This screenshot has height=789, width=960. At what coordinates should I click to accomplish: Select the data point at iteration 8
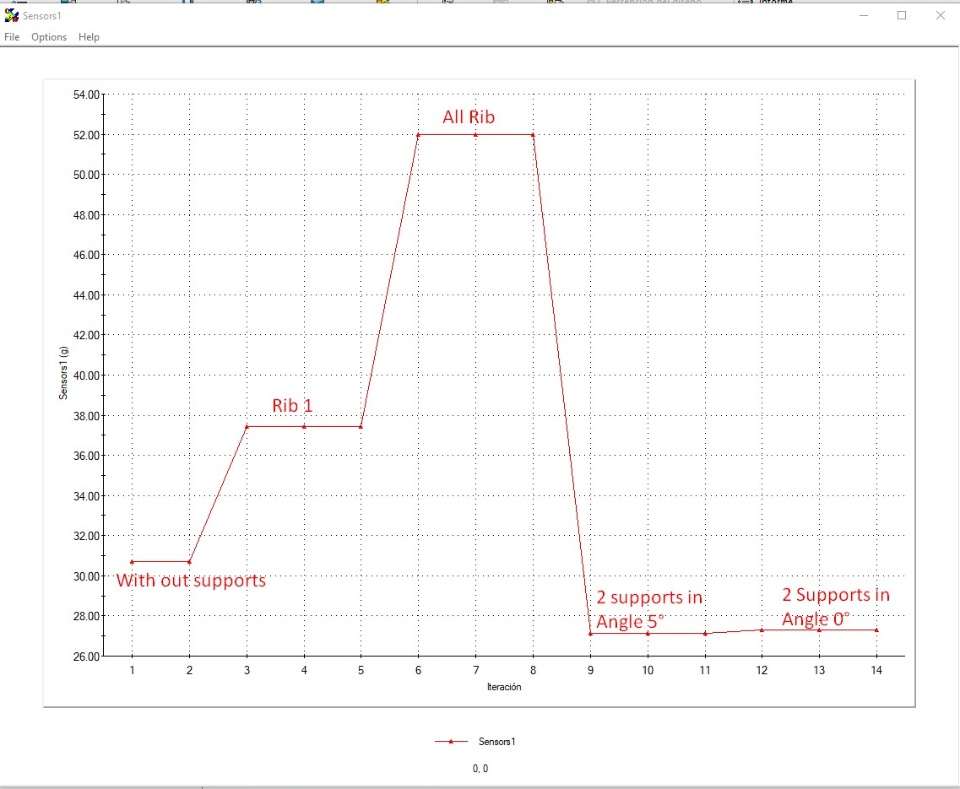click(x=533, y=135)
